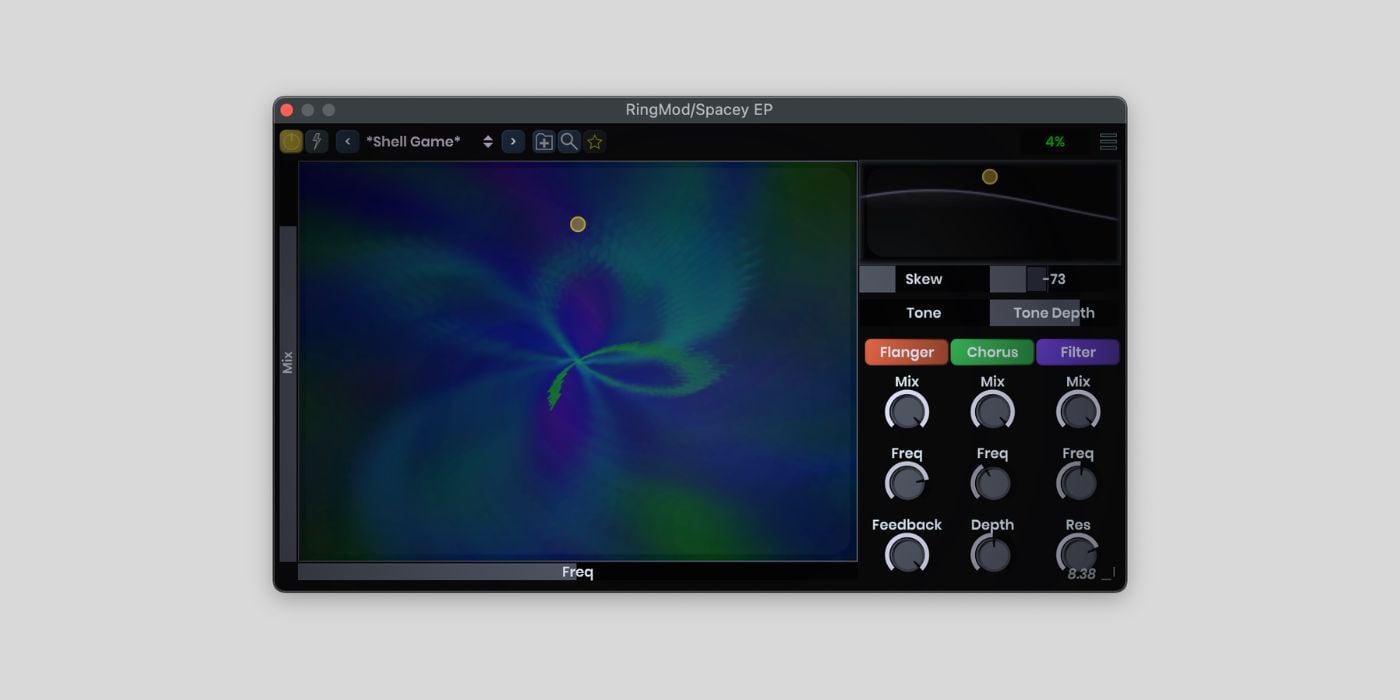Click the Filter Freq knob
Viewport: 1400px width, 700px height.
pos(1078,483)
